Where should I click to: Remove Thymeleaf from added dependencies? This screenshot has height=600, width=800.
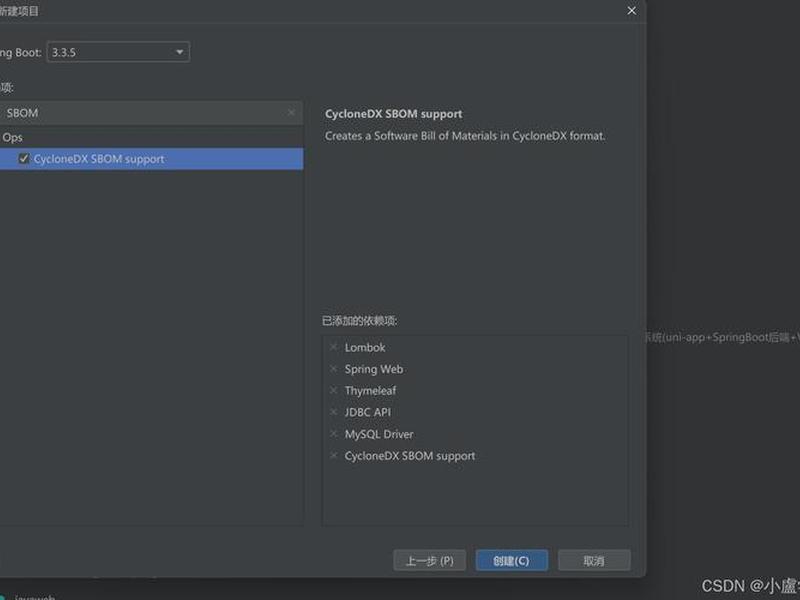click(x=334, y=390)
